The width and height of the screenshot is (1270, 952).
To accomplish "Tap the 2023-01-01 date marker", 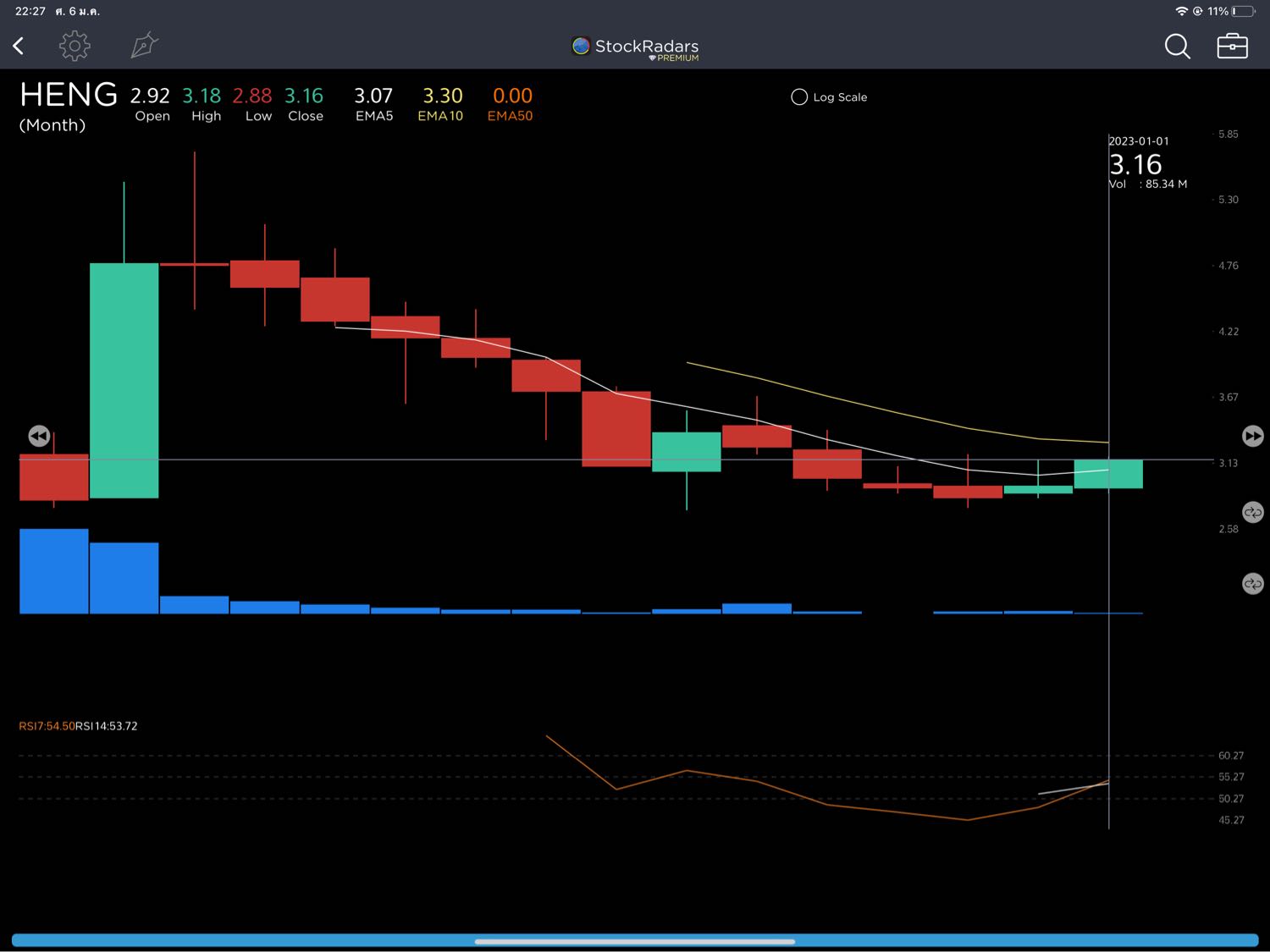I will 1139,141.
